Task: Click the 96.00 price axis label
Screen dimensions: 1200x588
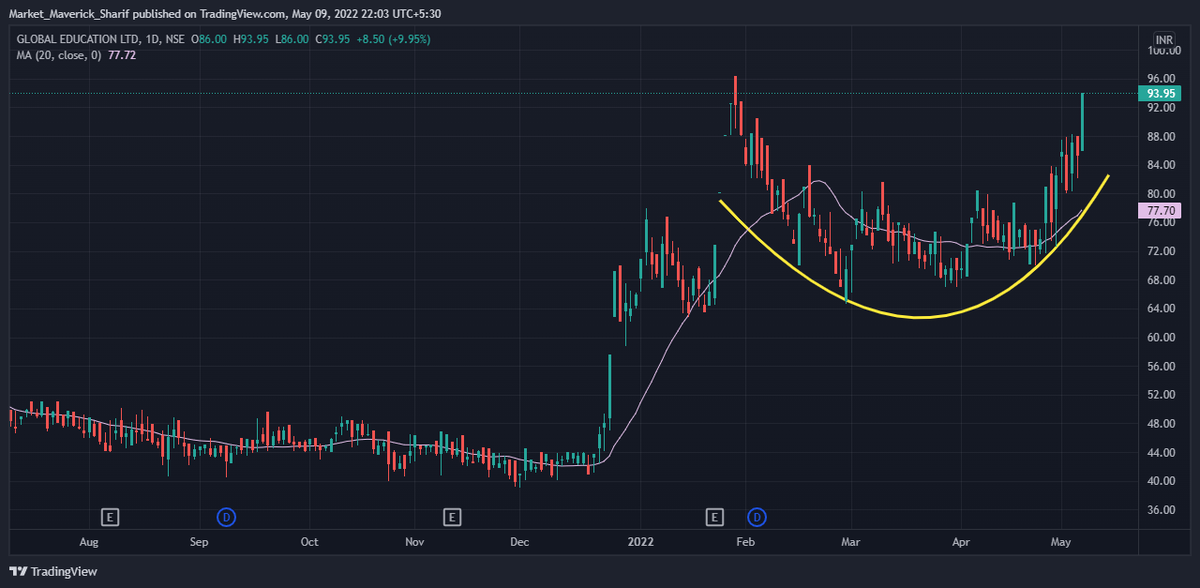Action: pyautogui.click(x=1160, y=79)
